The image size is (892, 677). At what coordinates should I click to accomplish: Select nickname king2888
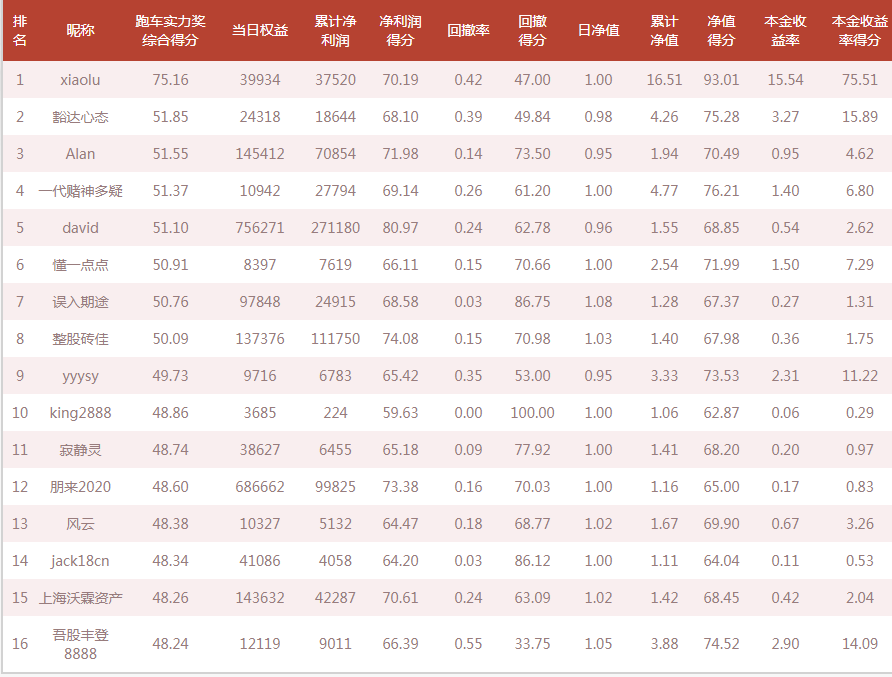pos(80,413)
